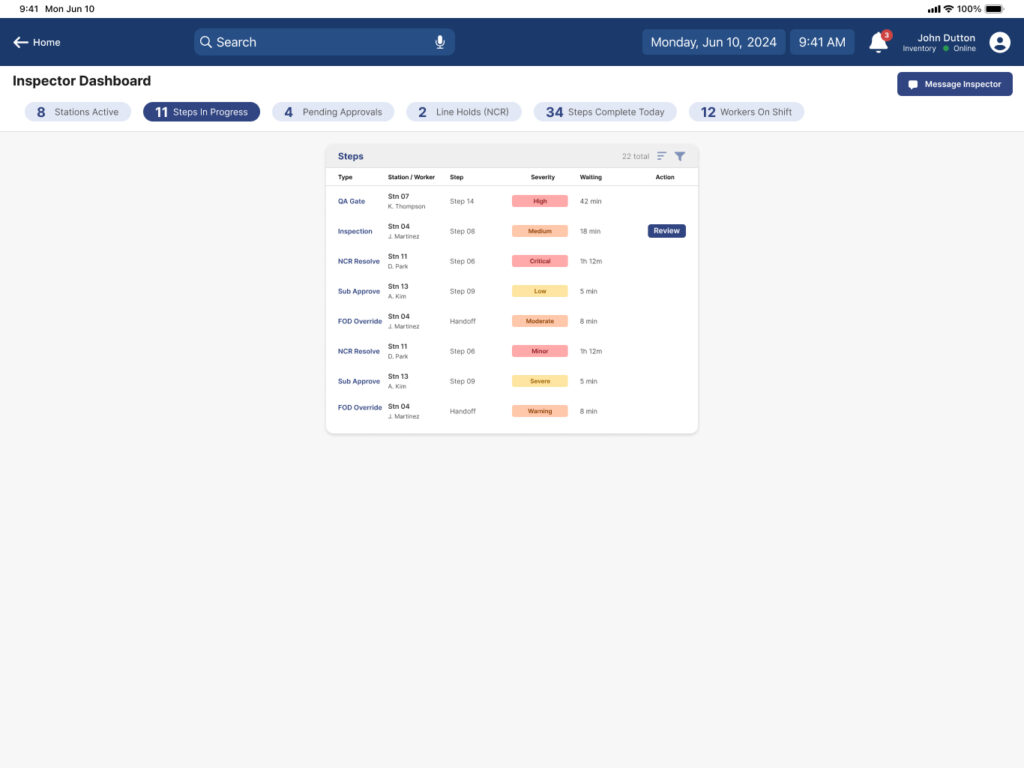This screenshot has height=768, width=1024.
Task: Tap the magnifier search icon
Action: click(x=206, y=42)
